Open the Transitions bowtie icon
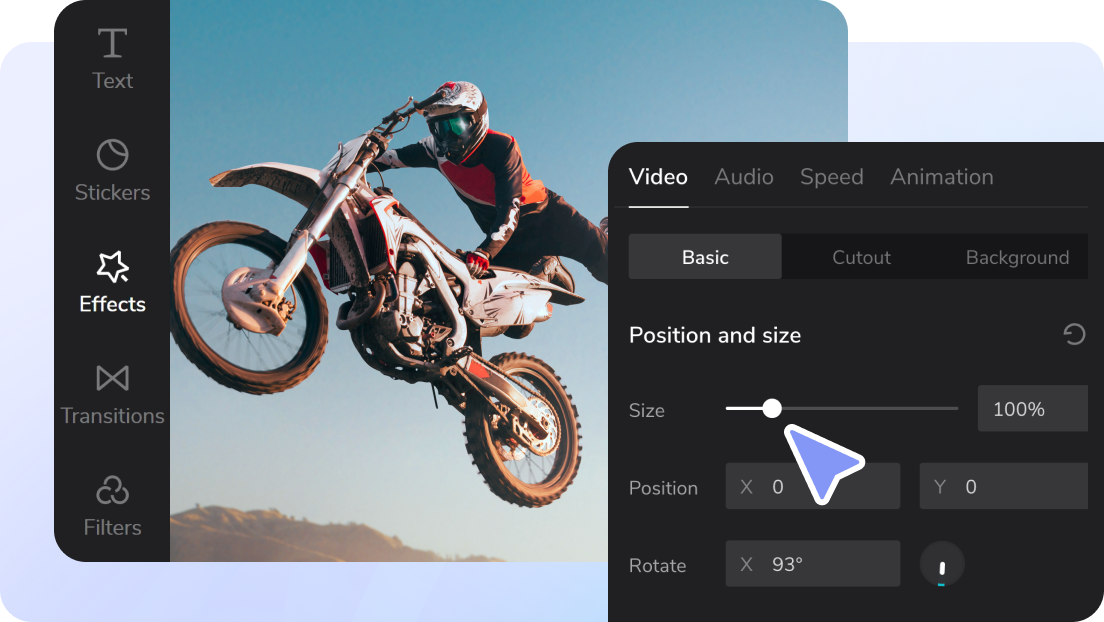Viewport: 1104px width, 622px height. (x=113, y=378)
